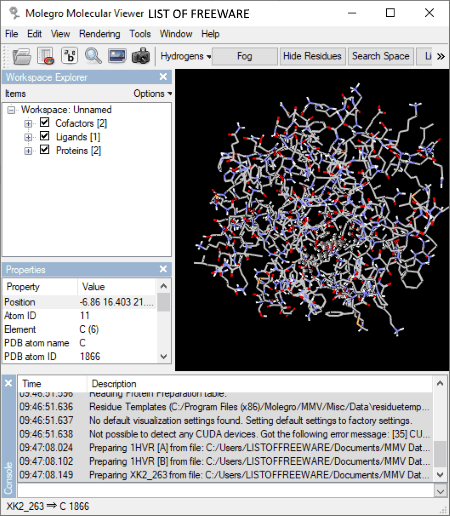450x516 pixels.
Task: Open the Help menu
Action: [x=210, y=34]
